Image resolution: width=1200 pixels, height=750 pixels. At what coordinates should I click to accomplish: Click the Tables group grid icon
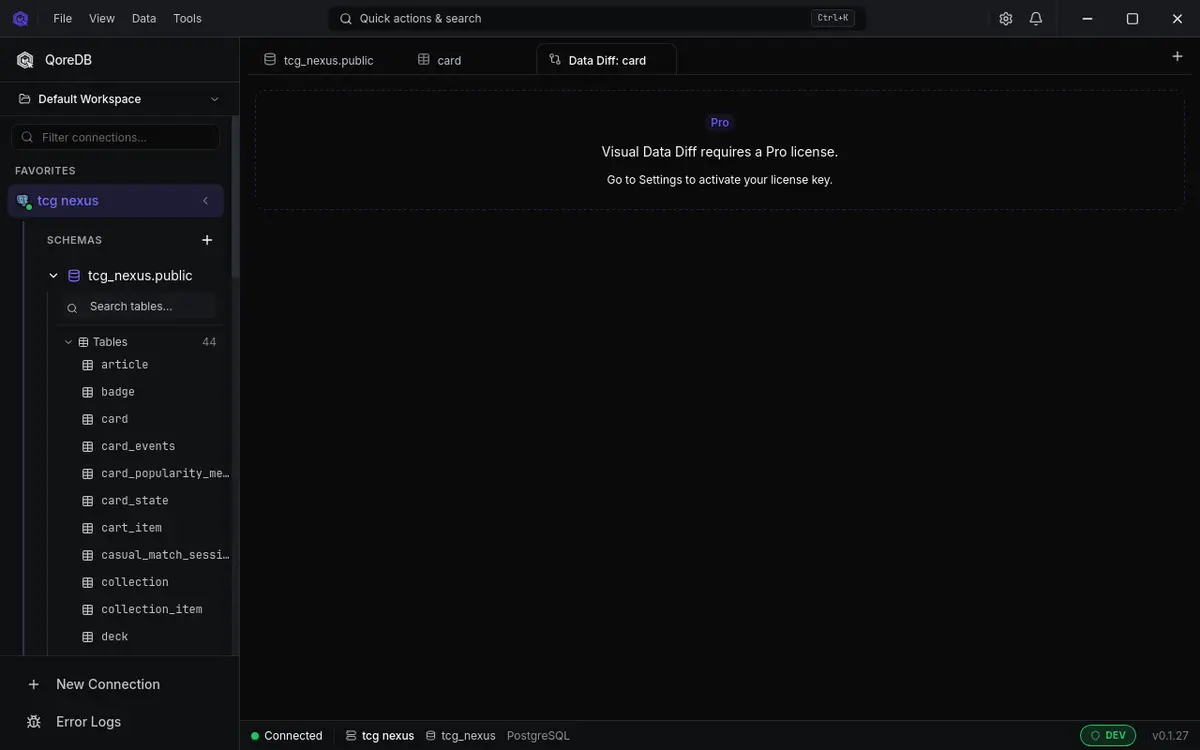83,342
